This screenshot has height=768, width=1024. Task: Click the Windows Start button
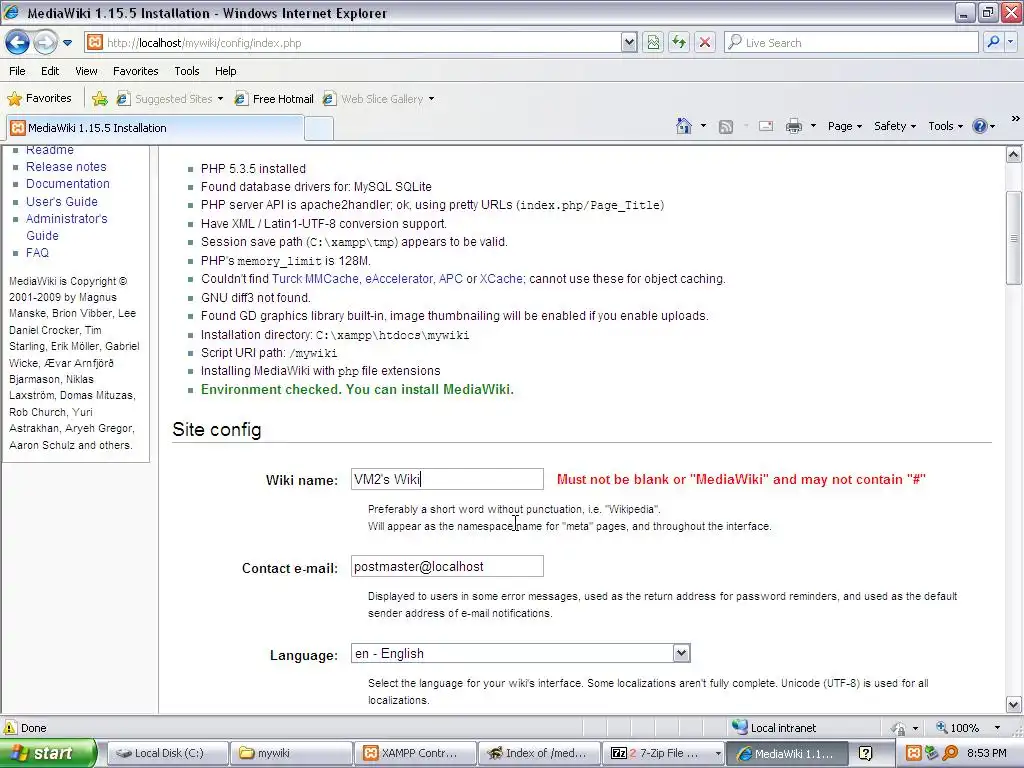(x=48, y=753)
